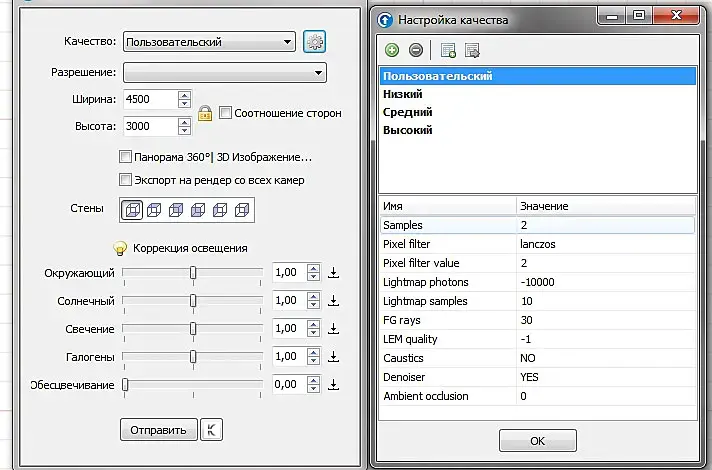Viewport: 712px width, 470px height.
Task: Close the Настройка качества window
Action: click(x=676, y=15)
